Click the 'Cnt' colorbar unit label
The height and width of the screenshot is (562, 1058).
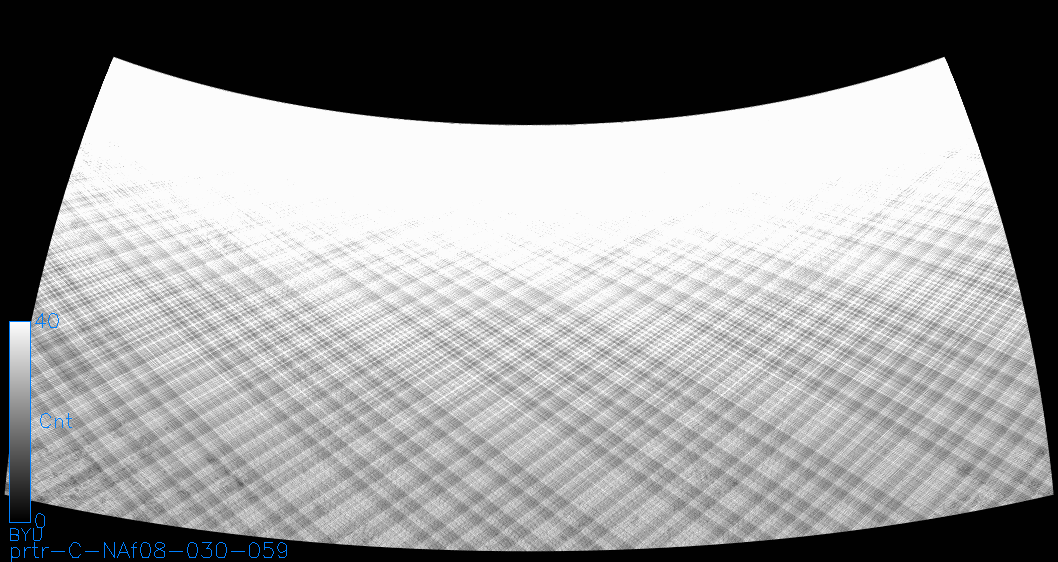click(56, 422)
